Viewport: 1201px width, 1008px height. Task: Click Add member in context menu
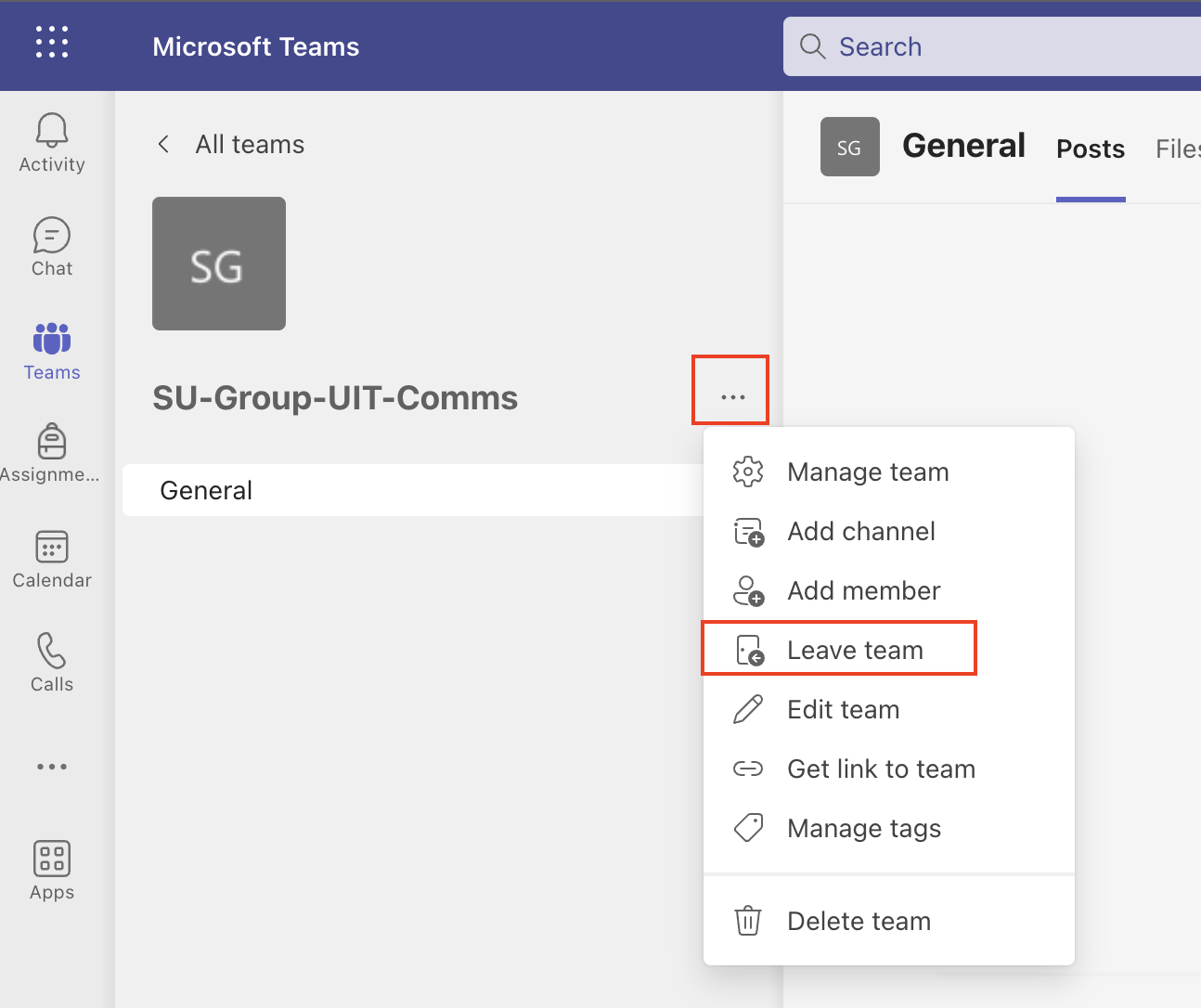(863, 591)
